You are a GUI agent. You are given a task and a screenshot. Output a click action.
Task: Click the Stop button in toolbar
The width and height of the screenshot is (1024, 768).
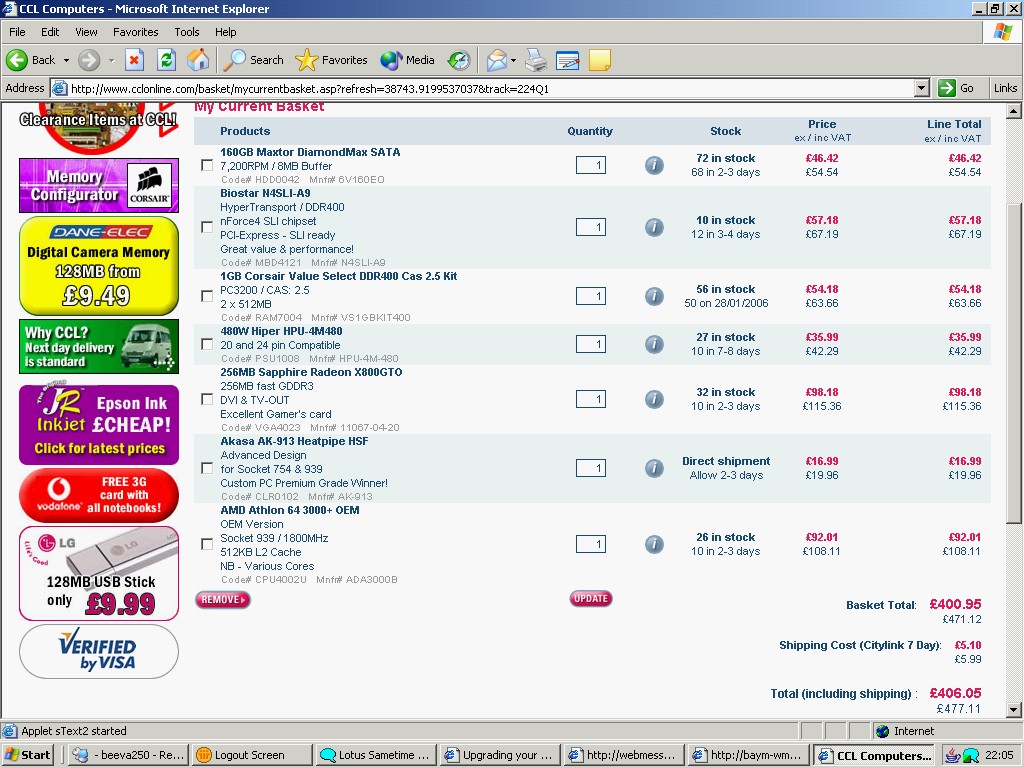click(x=134, y=60)
